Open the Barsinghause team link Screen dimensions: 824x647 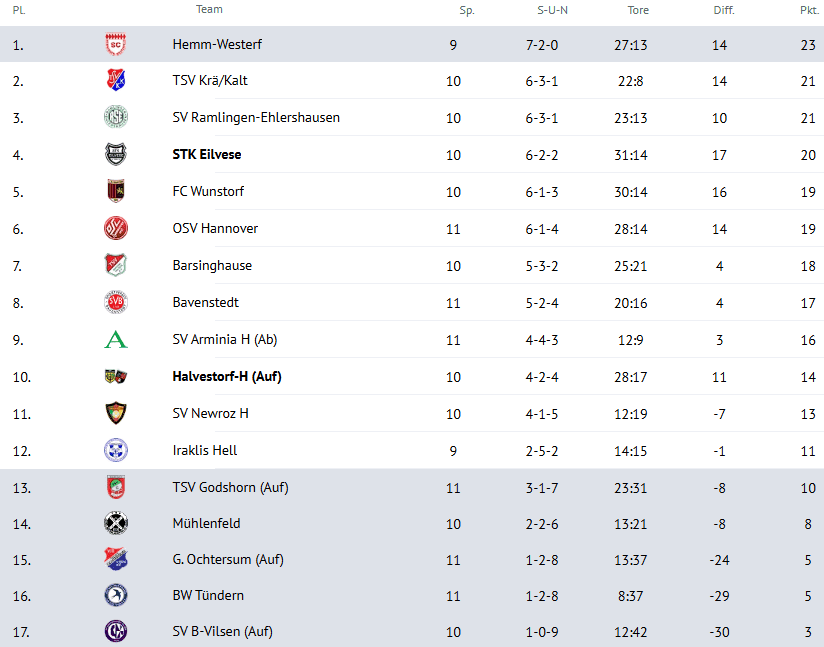(x=212, y=266)
